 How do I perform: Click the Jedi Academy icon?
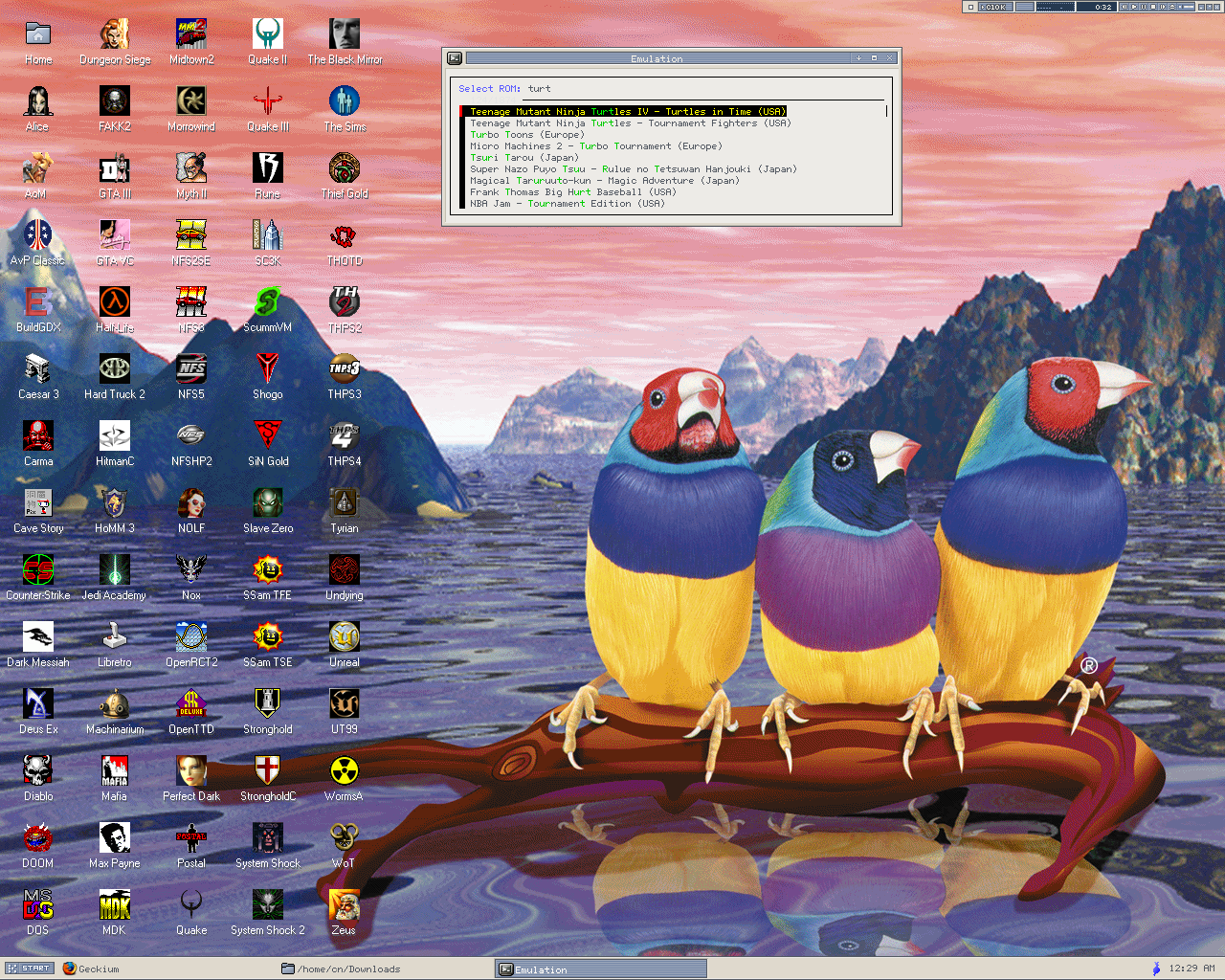click(x=115, y=576)
